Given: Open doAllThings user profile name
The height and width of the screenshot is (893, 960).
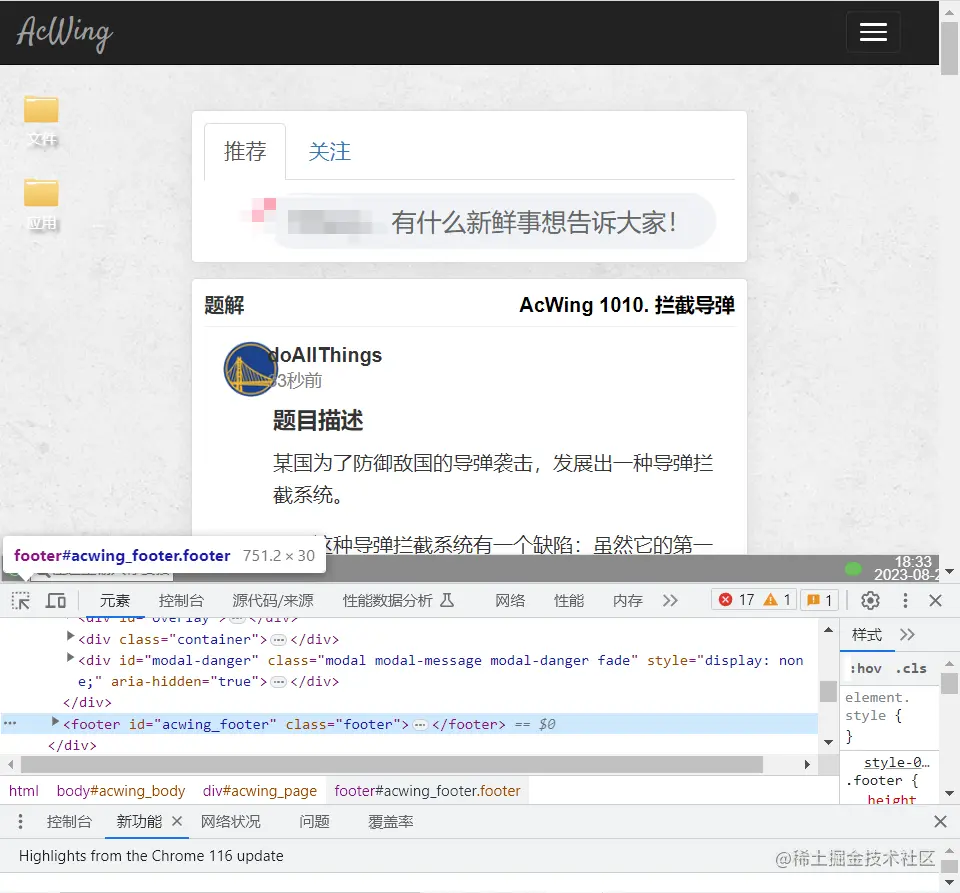Looking at the screenshot, I should coord(325,355).
